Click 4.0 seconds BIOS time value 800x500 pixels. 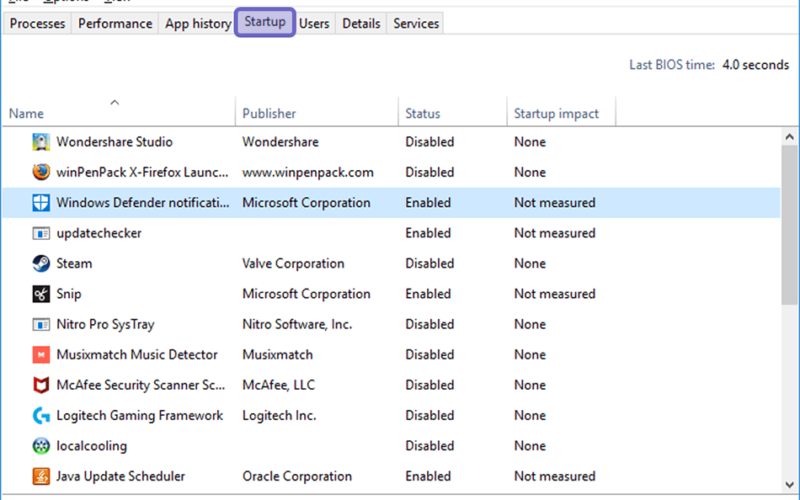point(756,65)
